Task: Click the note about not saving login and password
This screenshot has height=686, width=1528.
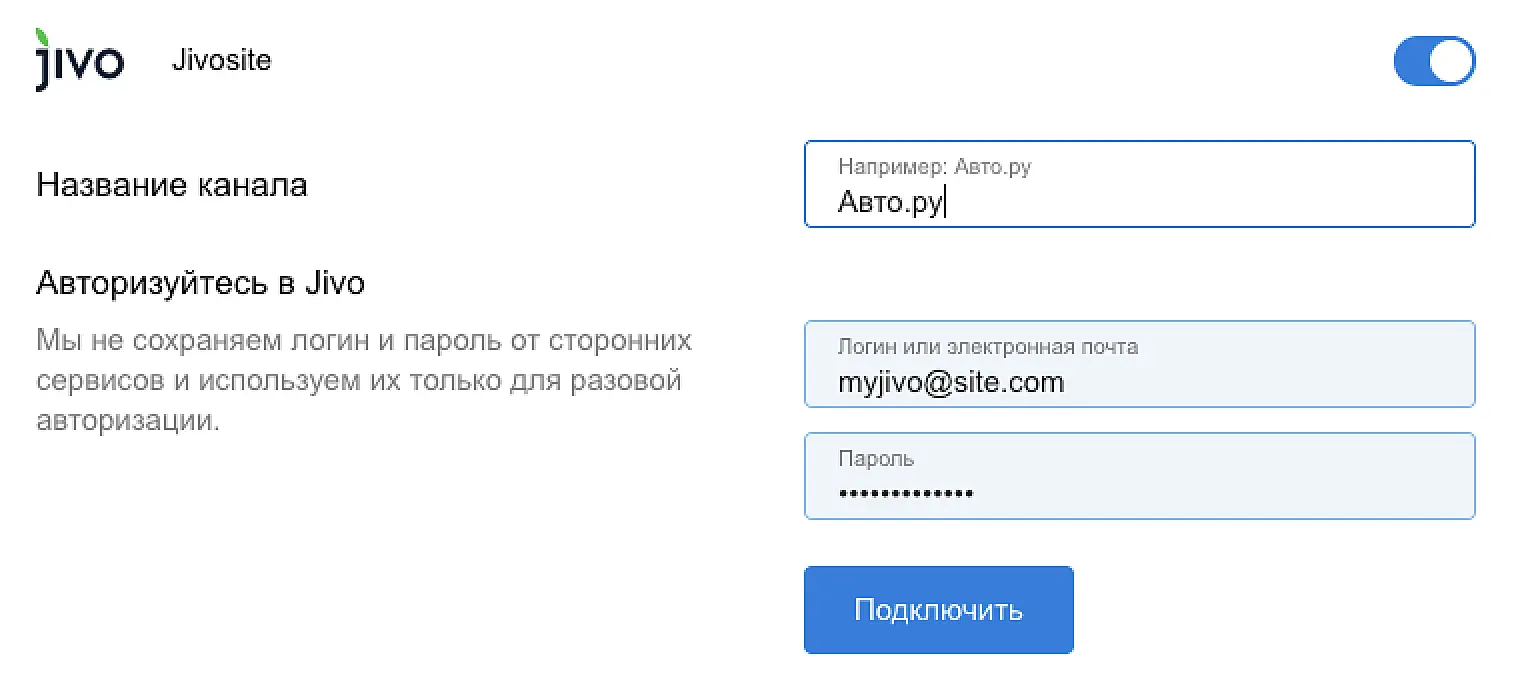Action: pos(363,380)
